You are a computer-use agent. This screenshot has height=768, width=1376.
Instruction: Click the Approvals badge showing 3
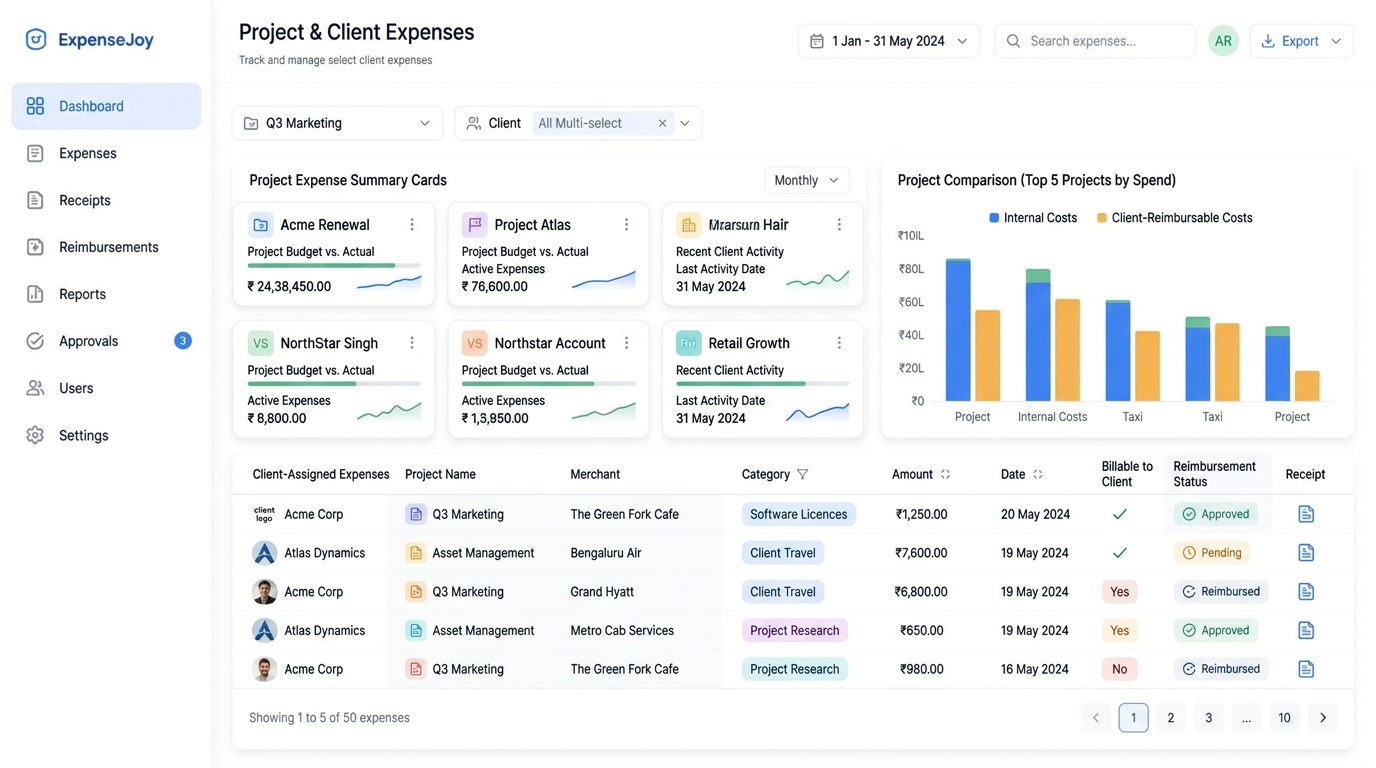tap(183, 341)
